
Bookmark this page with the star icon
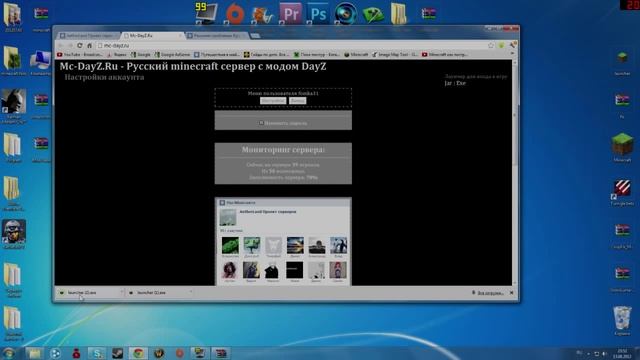[x=491, y=46]
